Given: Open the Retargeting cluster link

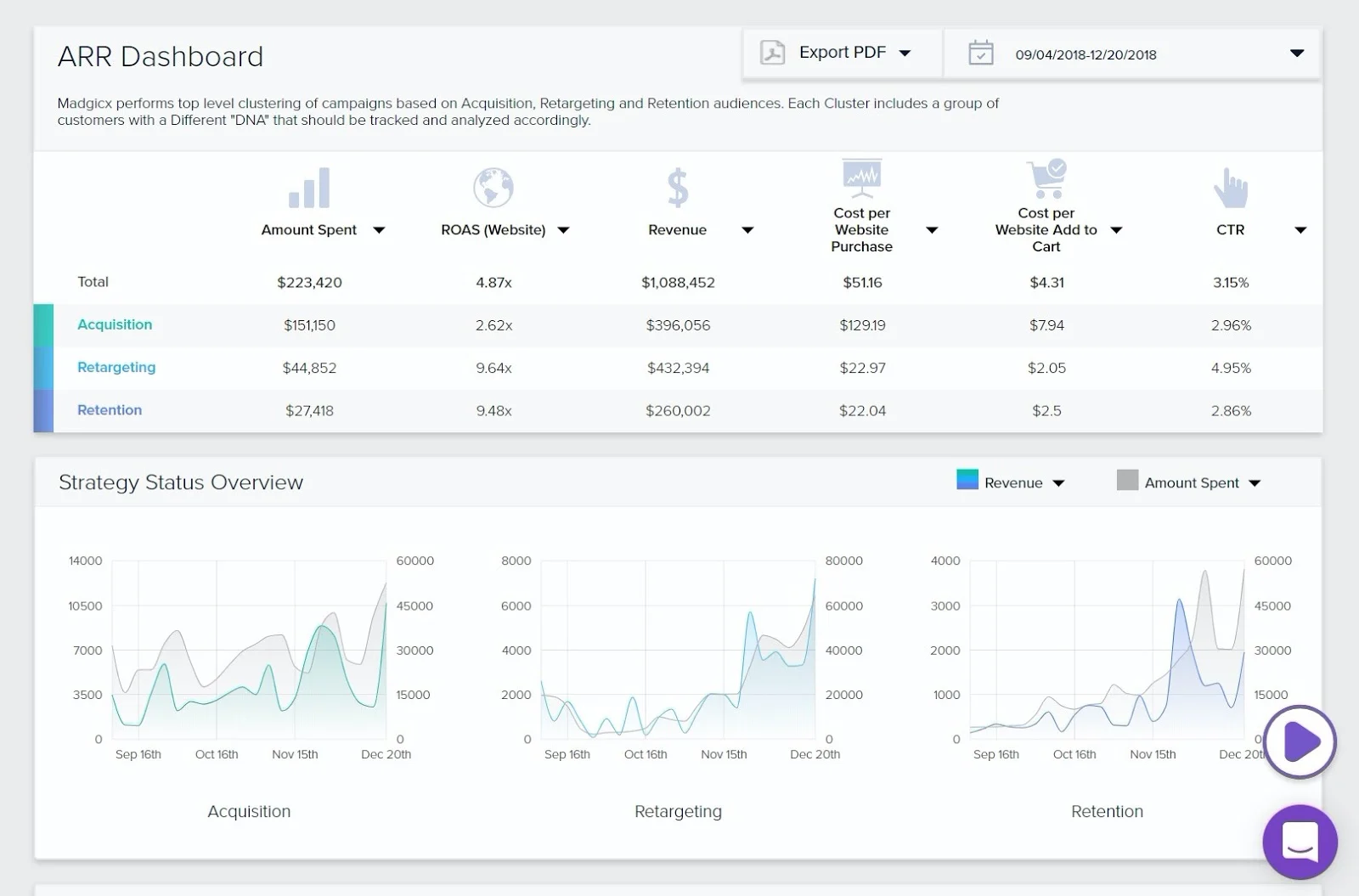Looking at the screenshot, I should [116, 367].
